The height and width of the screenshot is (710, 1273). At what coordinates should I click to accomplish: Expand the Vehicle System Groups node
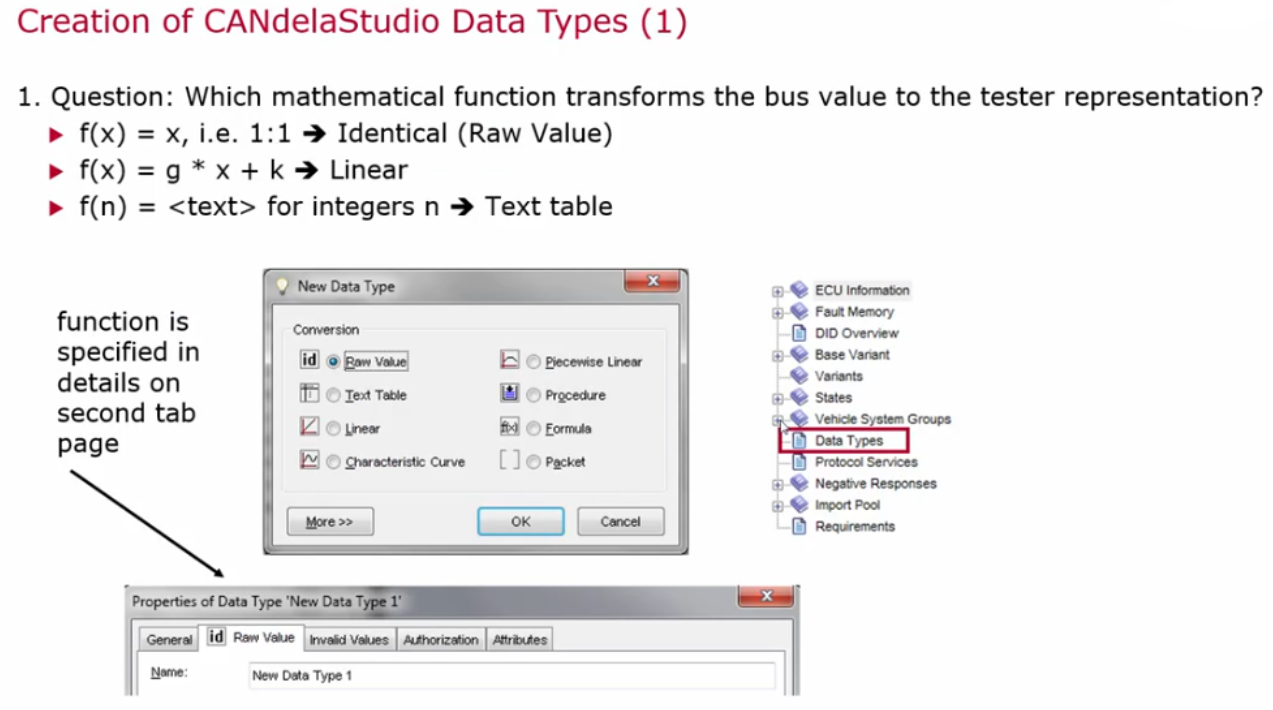[x=777, y=419]
